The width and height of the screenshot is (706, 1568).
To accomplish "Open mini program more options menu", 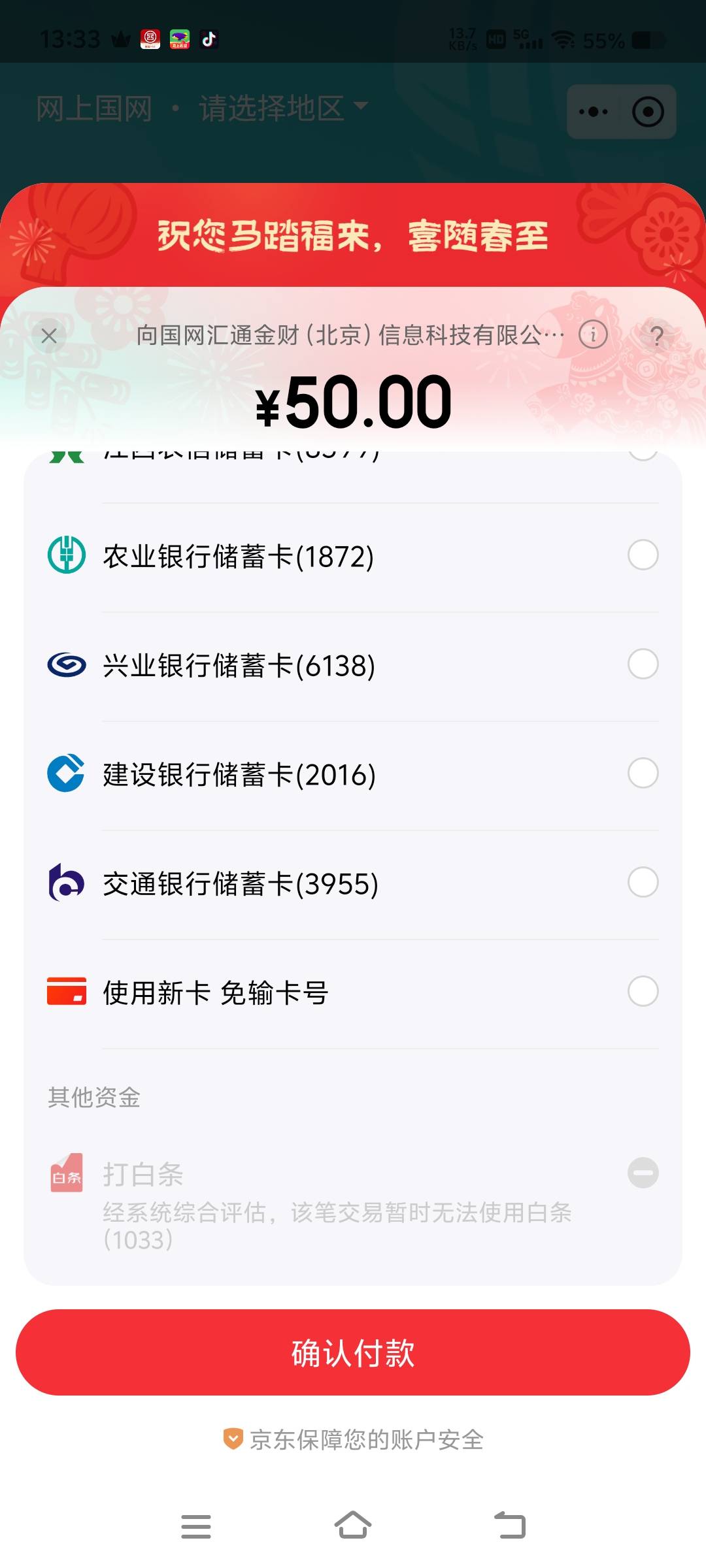I will click(x=594, y=112).
